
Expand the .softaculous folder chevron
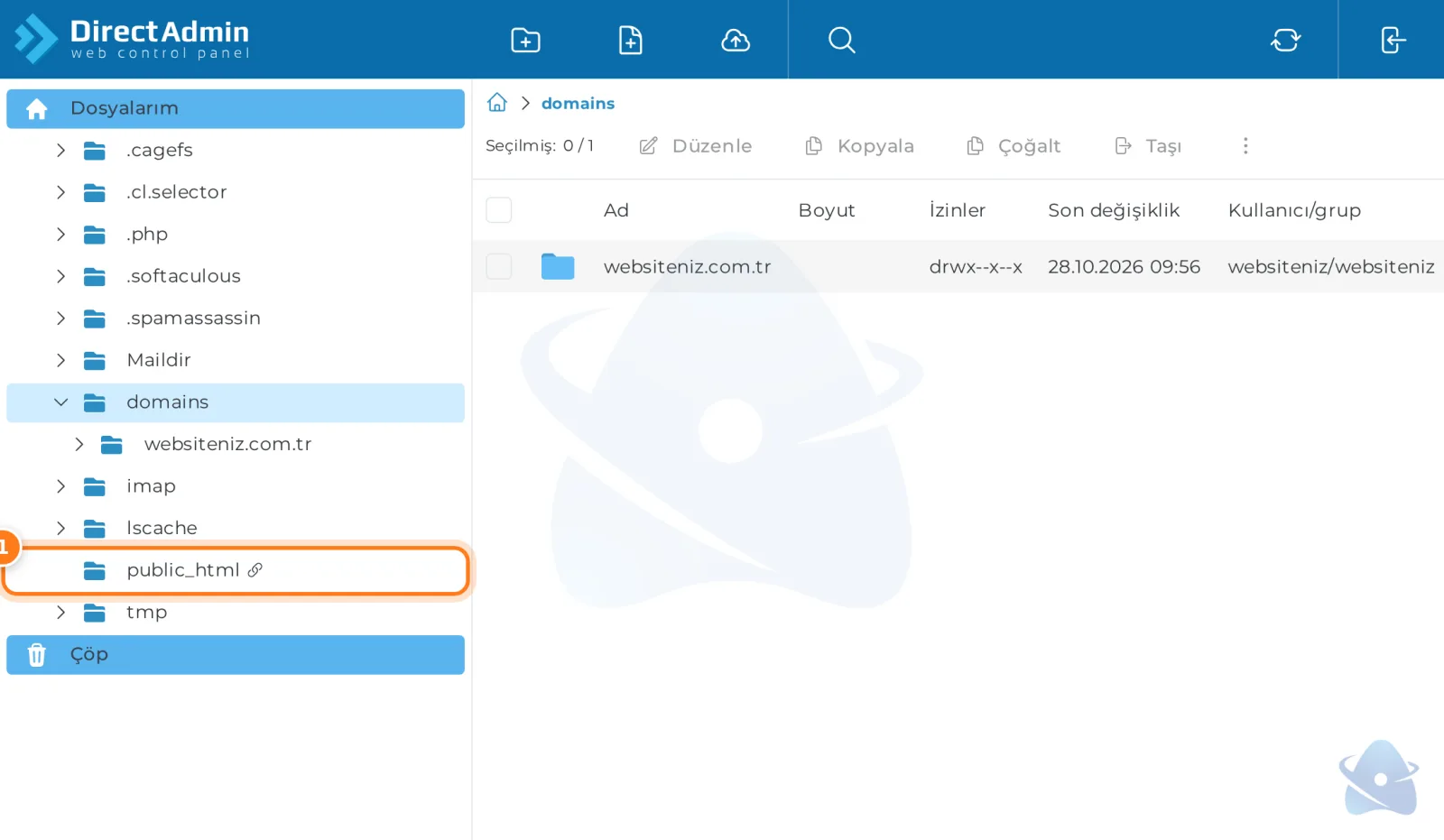60,276
